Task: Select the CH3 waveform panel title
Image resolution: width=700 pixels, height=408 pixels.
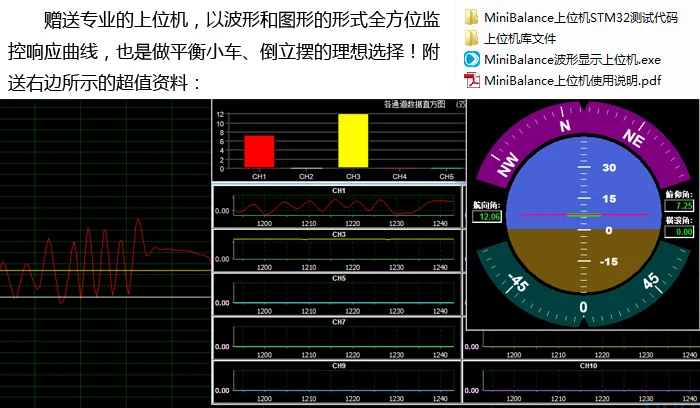Action: tap(339, 234)
